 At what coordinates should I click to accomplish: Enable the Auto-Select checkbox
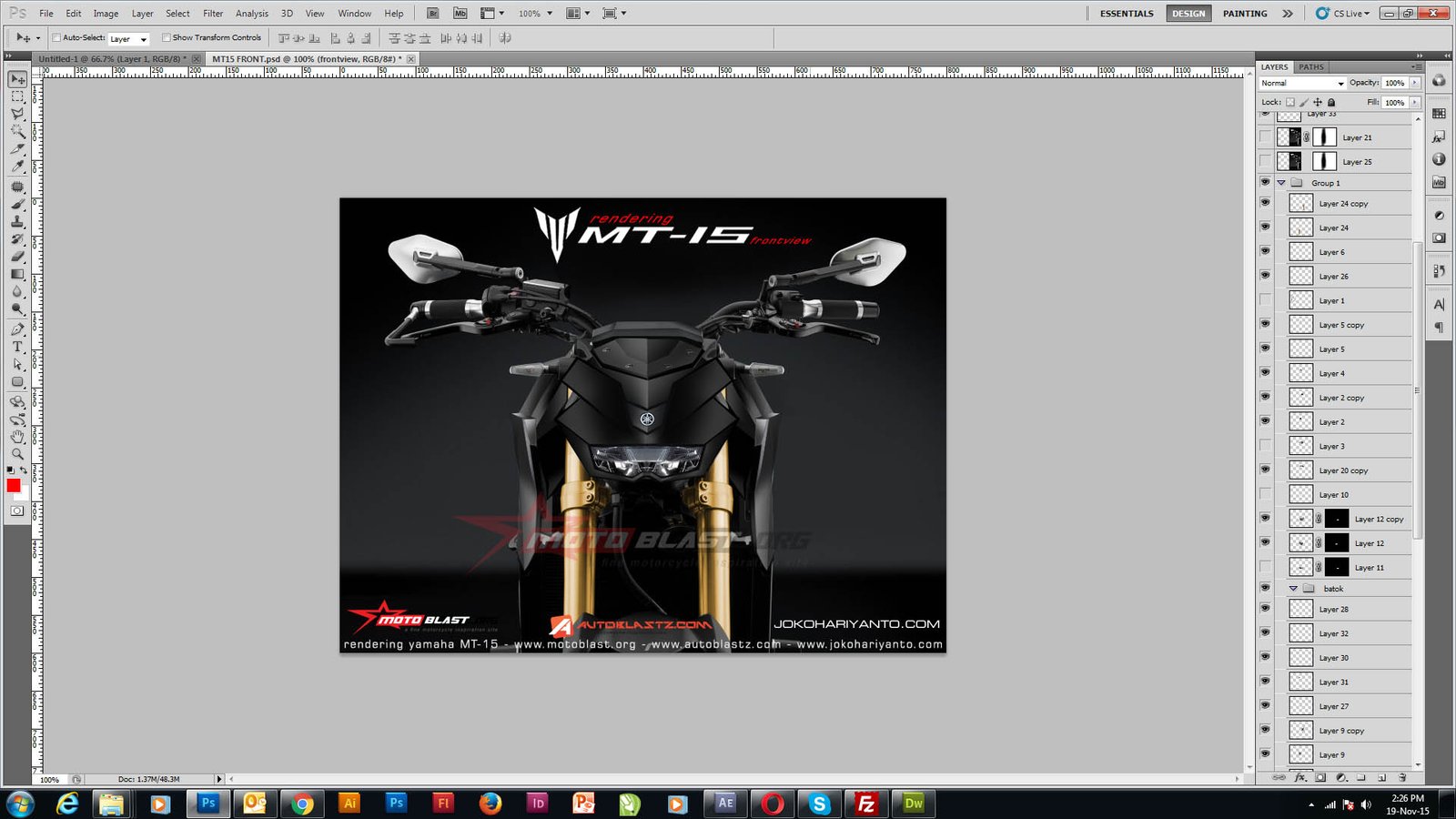pos(56,38)
